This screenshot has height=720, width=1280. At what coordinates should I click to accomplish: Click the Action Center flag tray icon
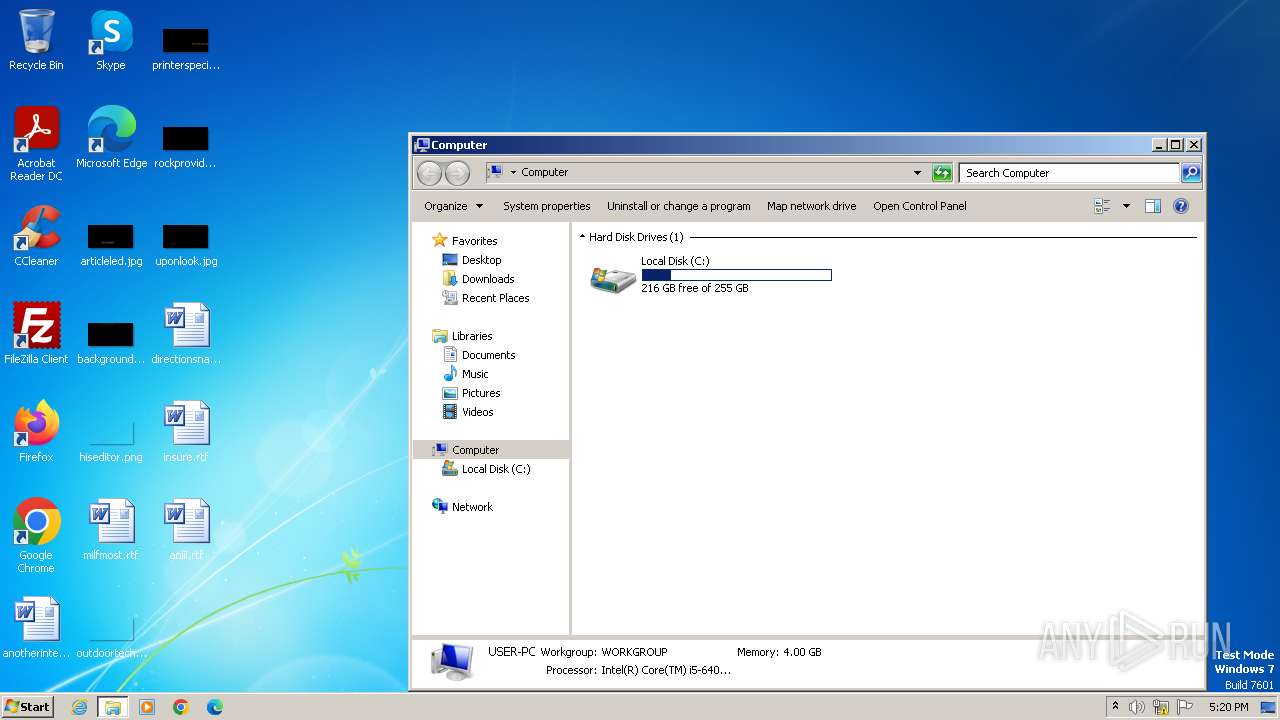pyautogui.click(x=1186, y=707)
